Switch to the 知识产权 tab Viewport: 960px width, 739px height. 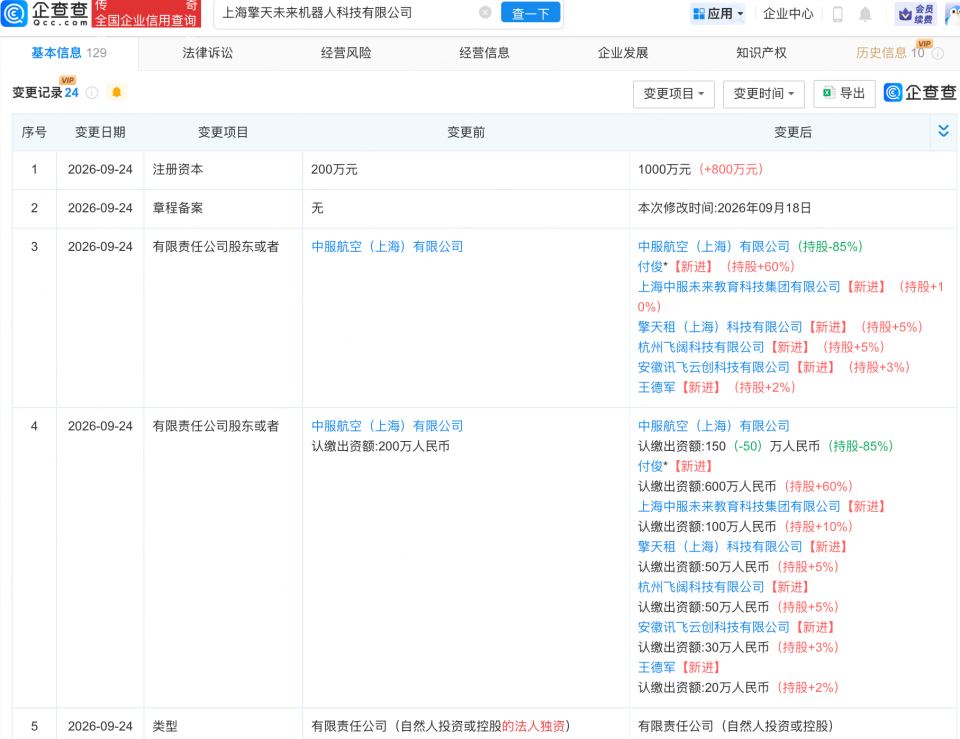(761, 53)
